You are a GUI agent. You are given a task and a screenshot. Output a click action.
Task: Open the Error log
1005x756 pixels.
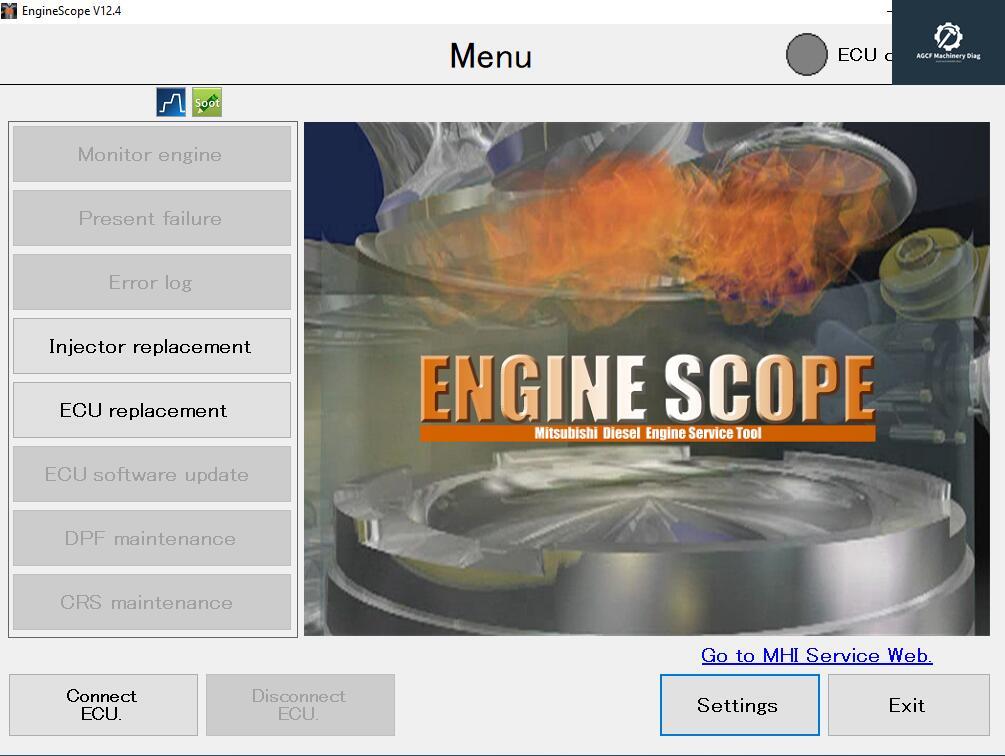pos(151,282)
